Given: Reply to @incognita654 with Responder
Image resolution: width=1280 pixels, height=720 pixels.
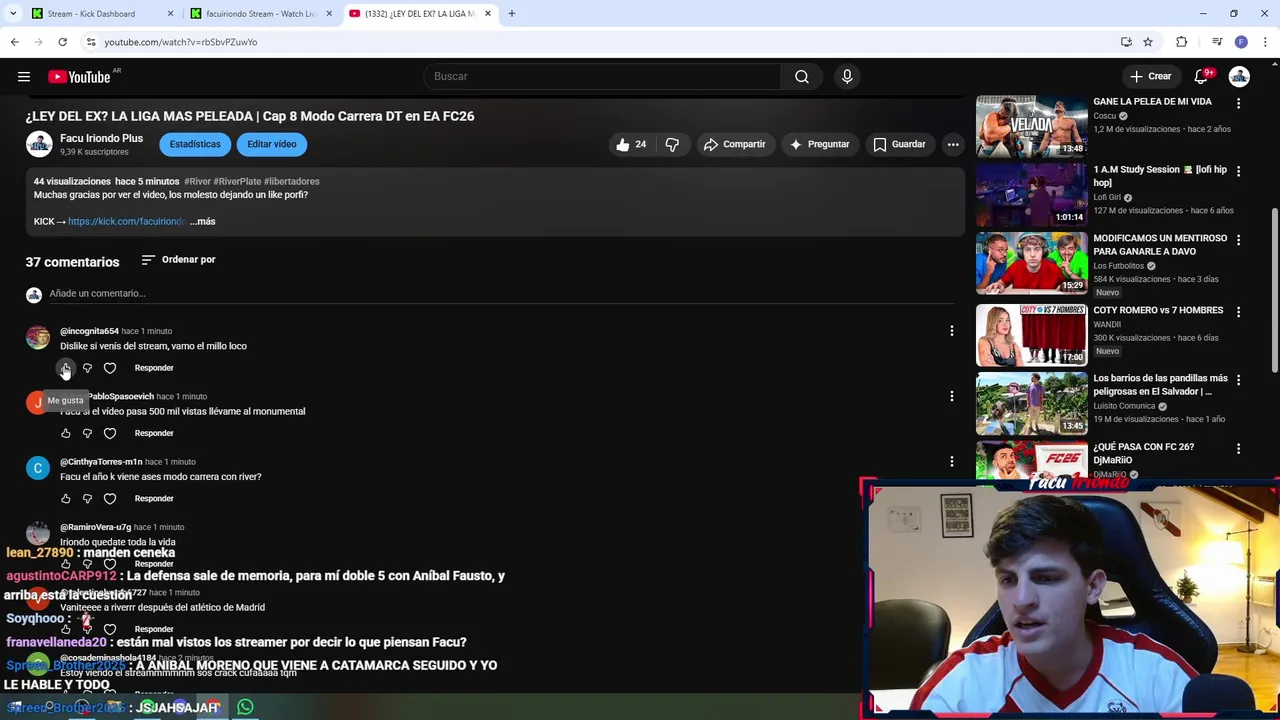Looking at the screenshot, I should (154, 368).
